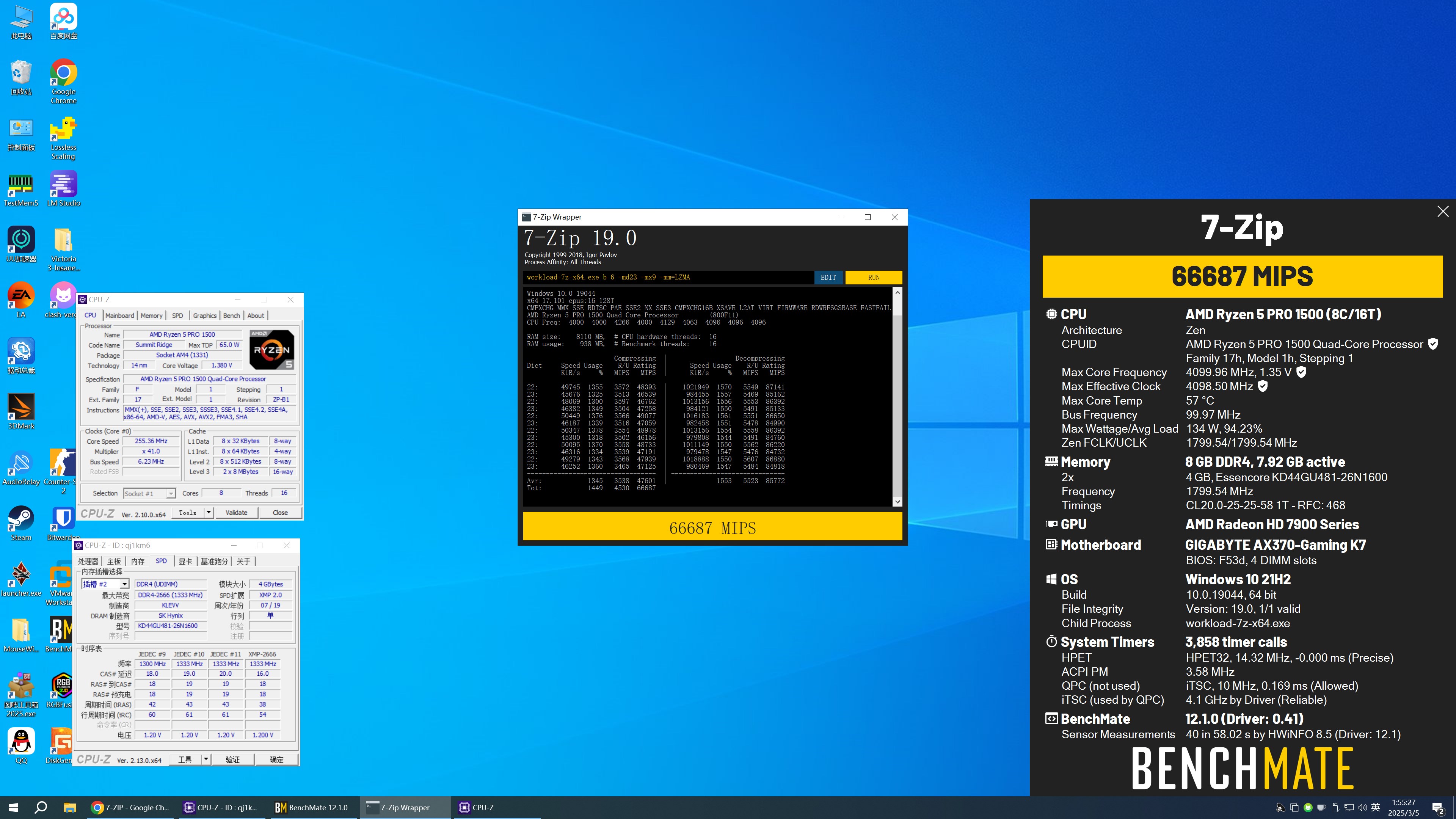Click the 7-Zip command line field
Screen dimensions: 1456x819
pyautogui.click(x=668, y=278)
